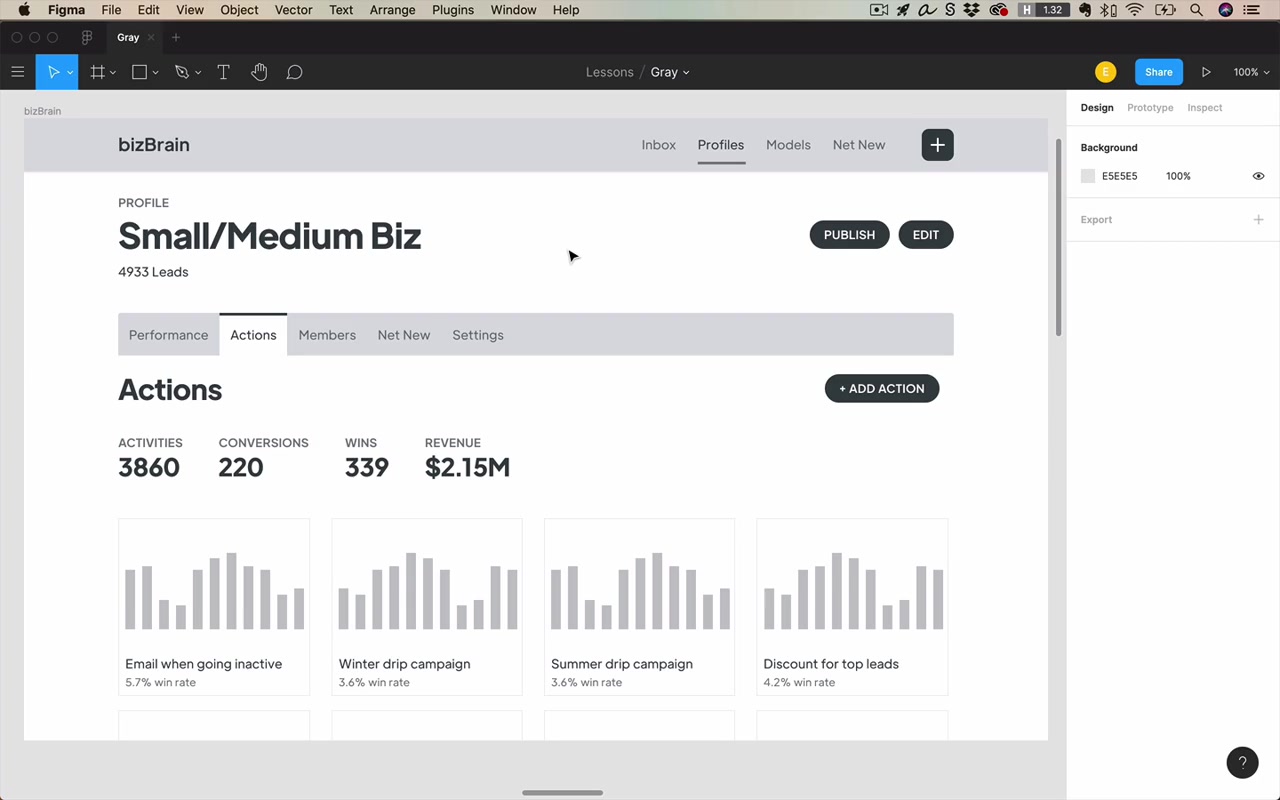
Task: Click the bizBrain logo text
Action: (x=154, y=145)
